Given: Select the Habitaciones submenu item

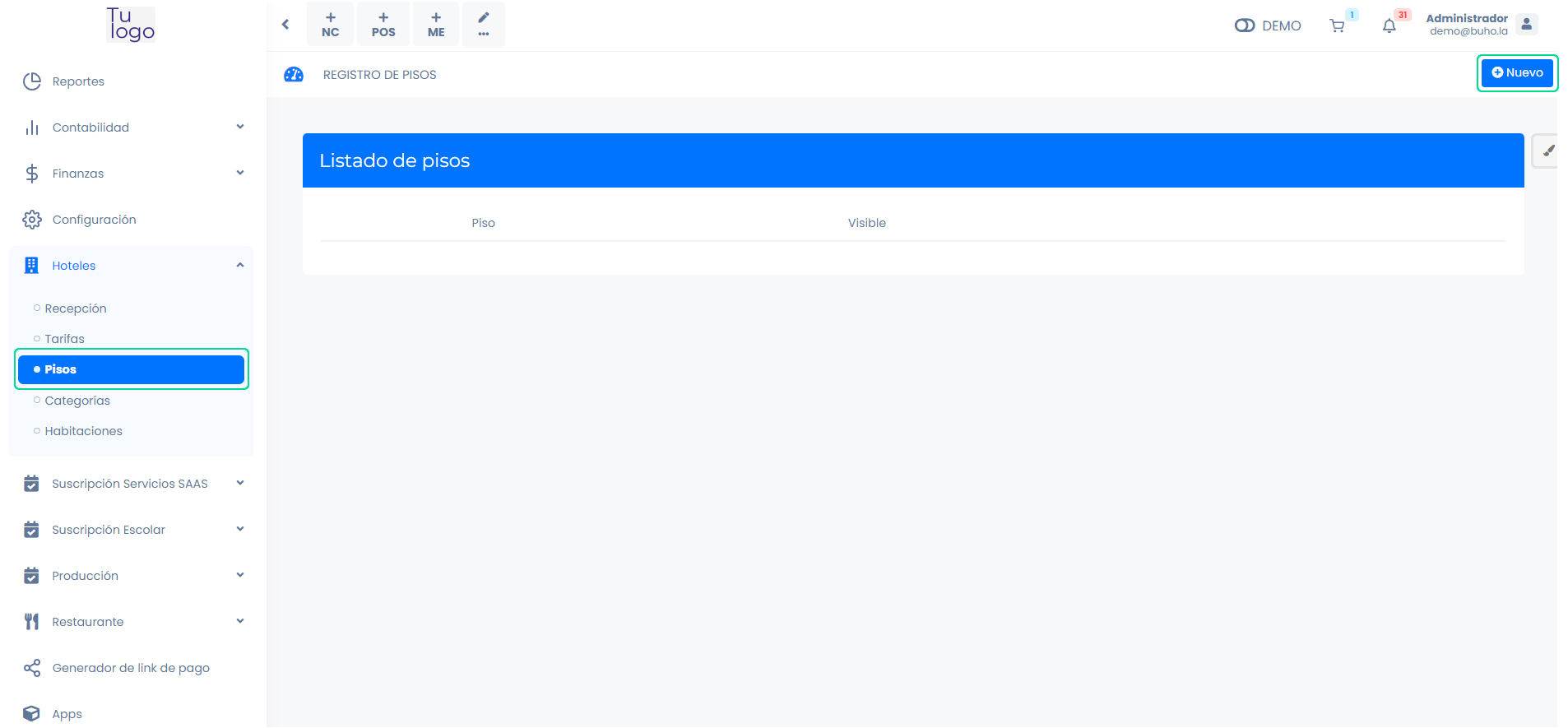Looking at the screenshot, I should coord(83,431).
